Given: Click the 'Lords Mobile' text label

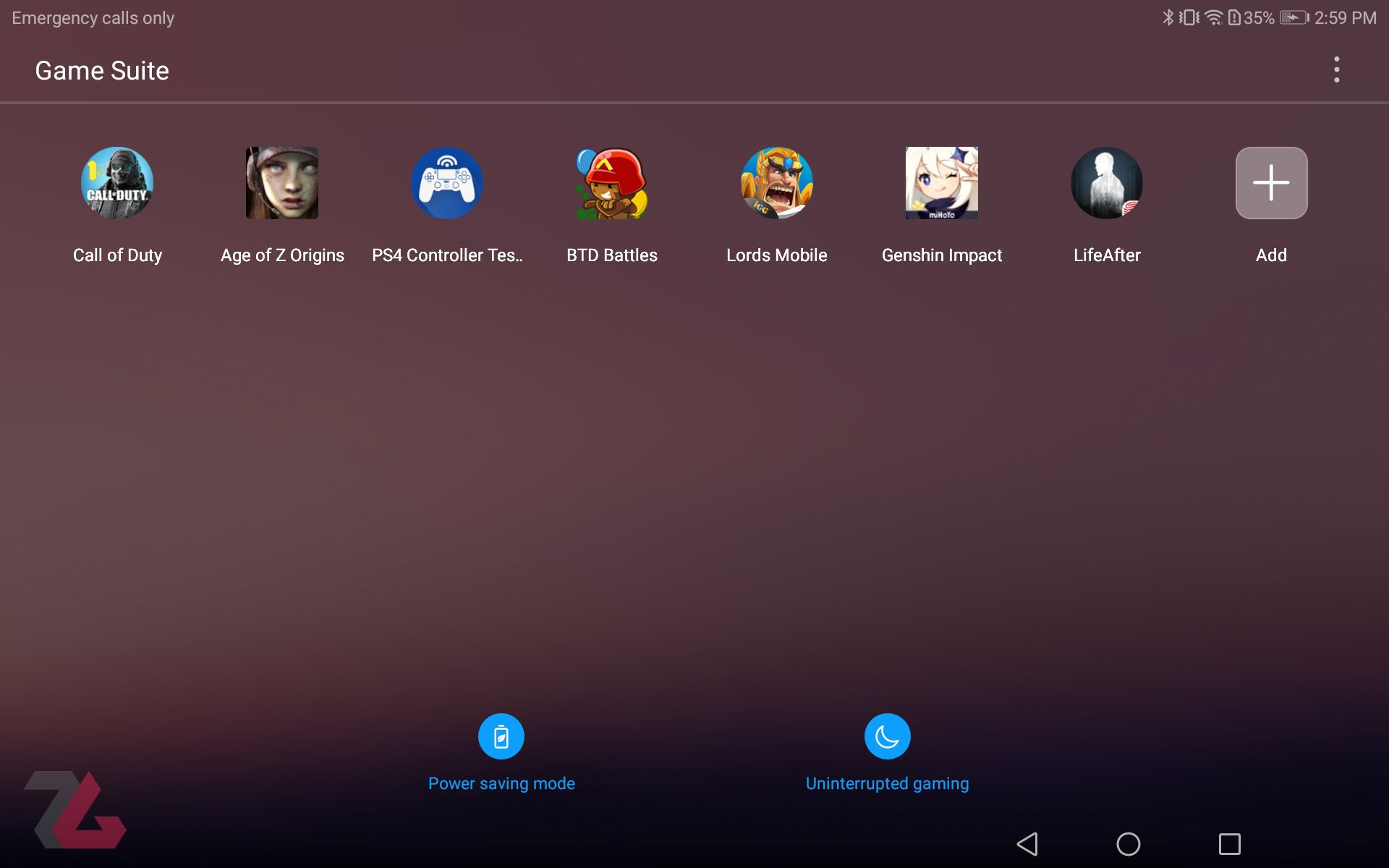Looking at the screenshot, I should (x=777, y=255).
